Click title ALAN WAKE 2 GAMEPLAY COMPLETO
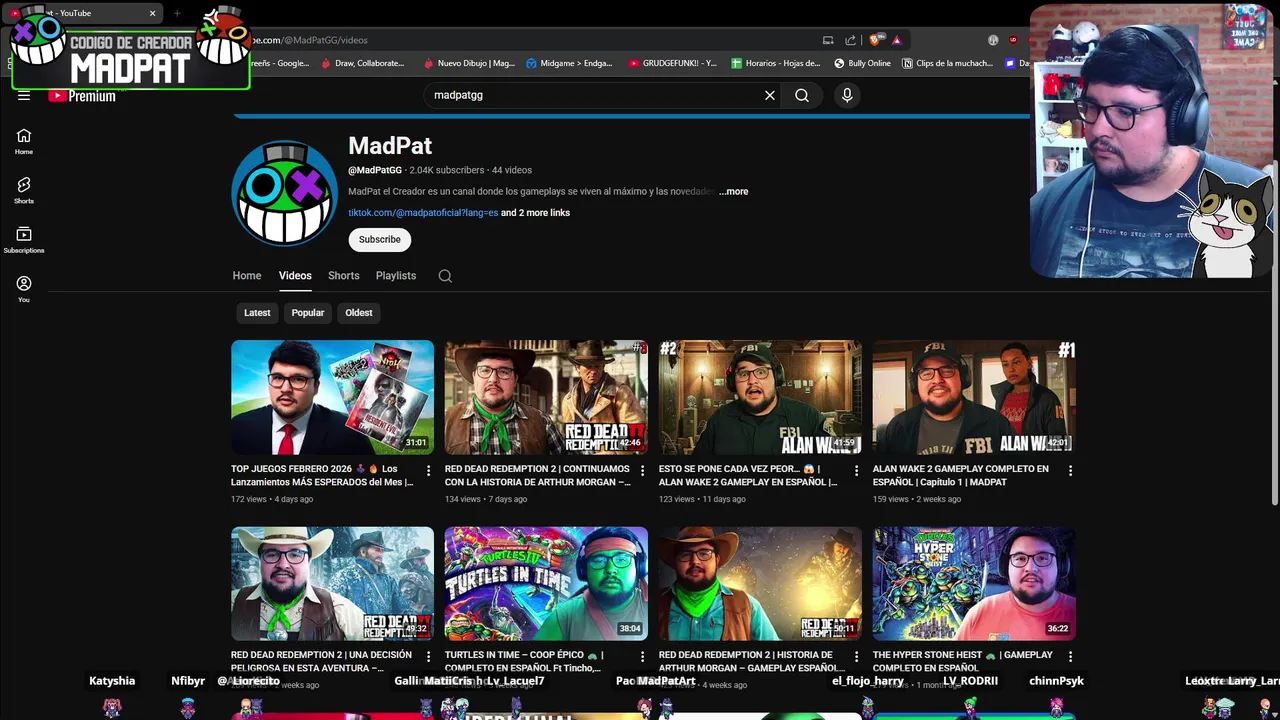The width and height of the screenshot is (1280, 720). [961, 475]
